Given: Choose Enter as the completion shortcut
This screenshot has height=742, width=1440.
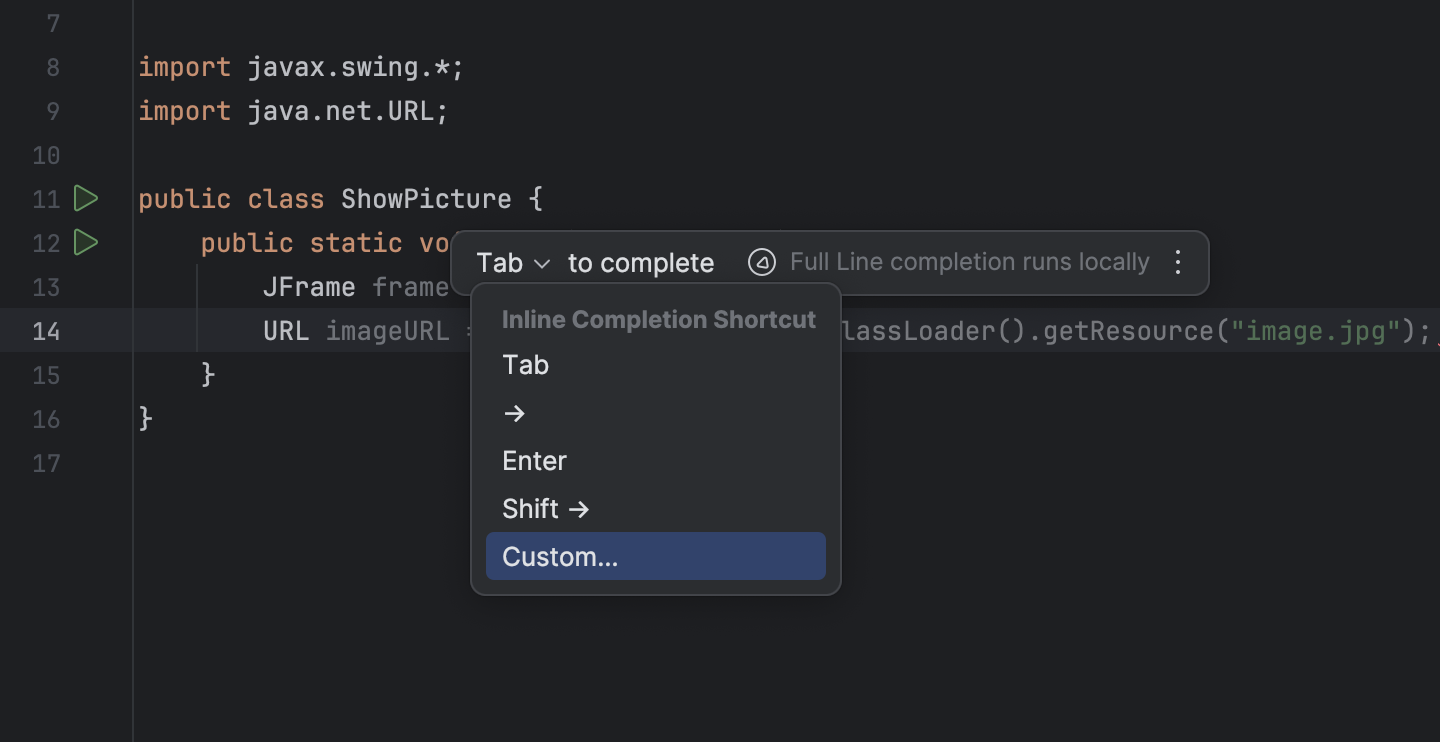Looking at the screenshot, I should tap(534, 460).
